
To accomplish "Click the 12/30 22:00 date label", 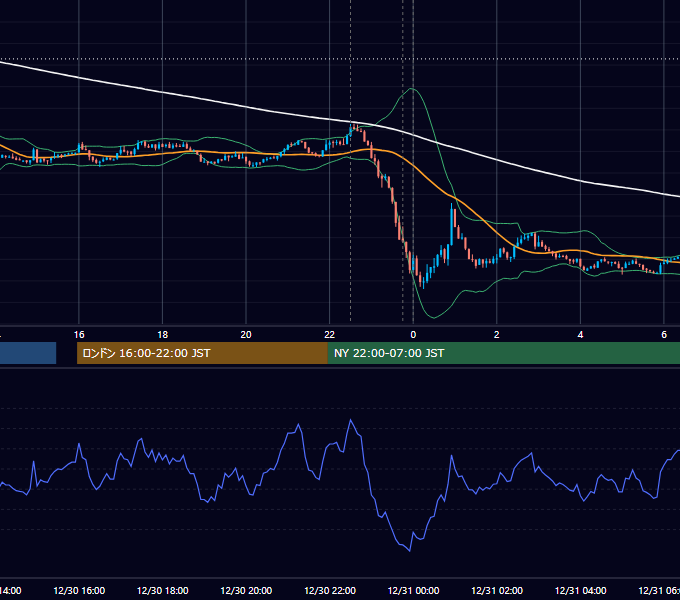I will click(x=330, y=590).
